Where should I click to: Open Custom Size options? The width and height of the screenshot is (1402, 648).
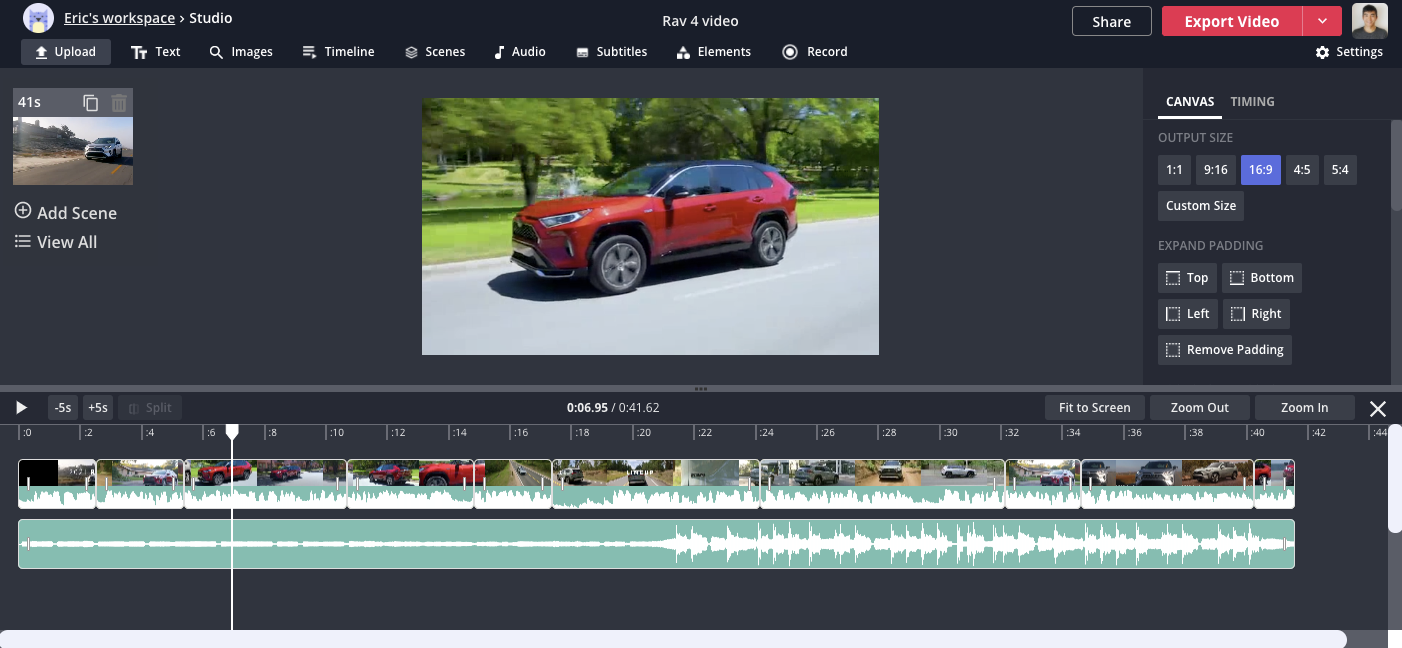pos(1201,206)
